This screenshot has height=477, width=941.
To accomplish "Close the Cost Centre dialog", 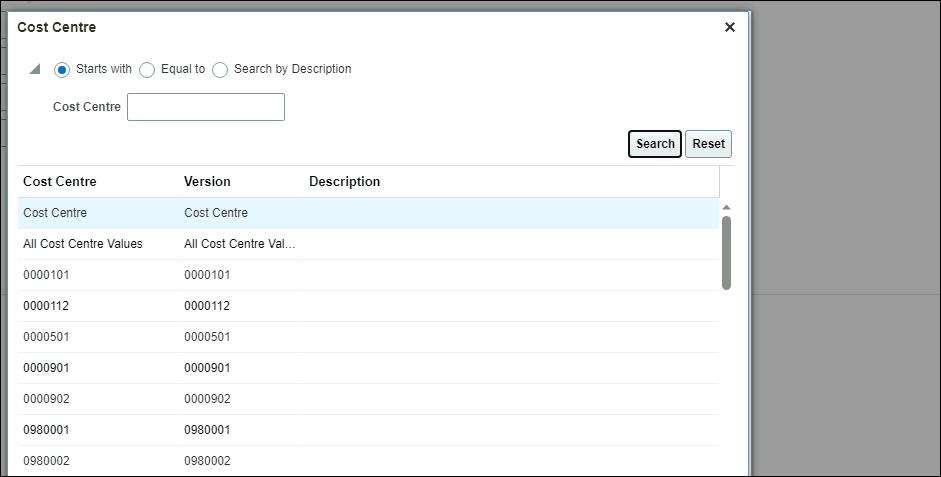I will coord(730,27).
